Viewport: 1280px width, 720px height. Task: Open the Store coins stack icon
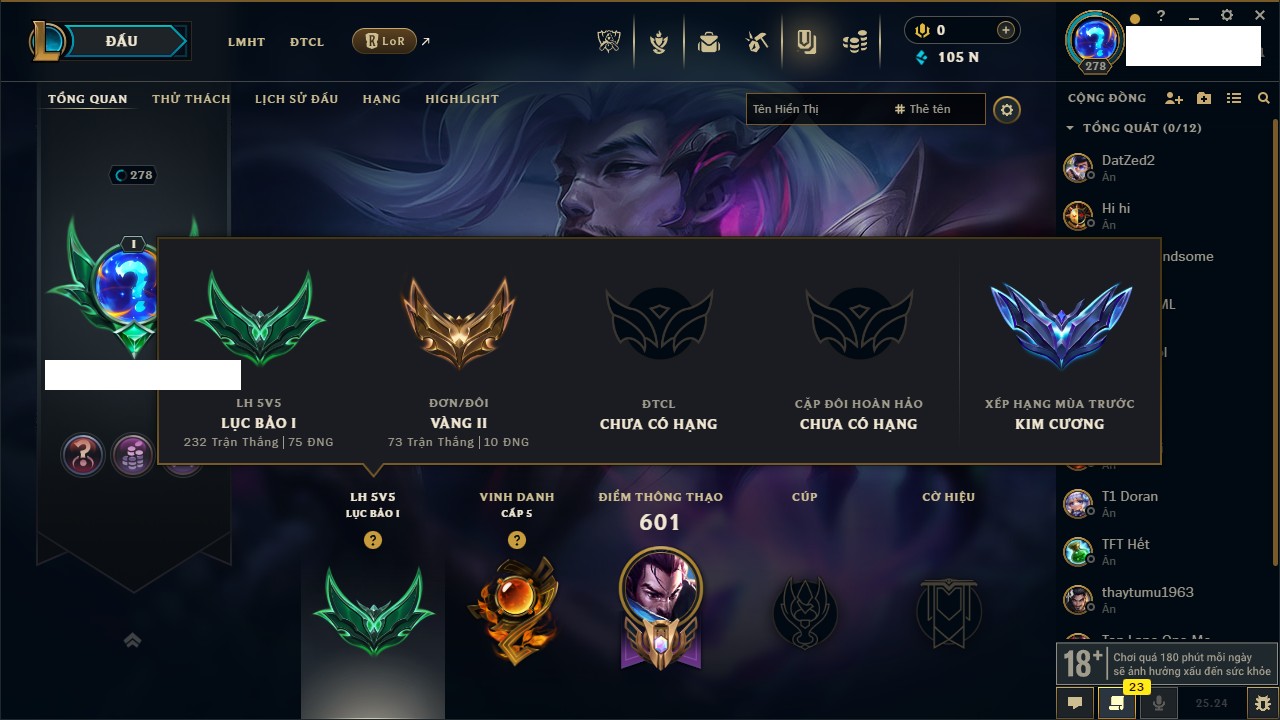coord(854,42)
